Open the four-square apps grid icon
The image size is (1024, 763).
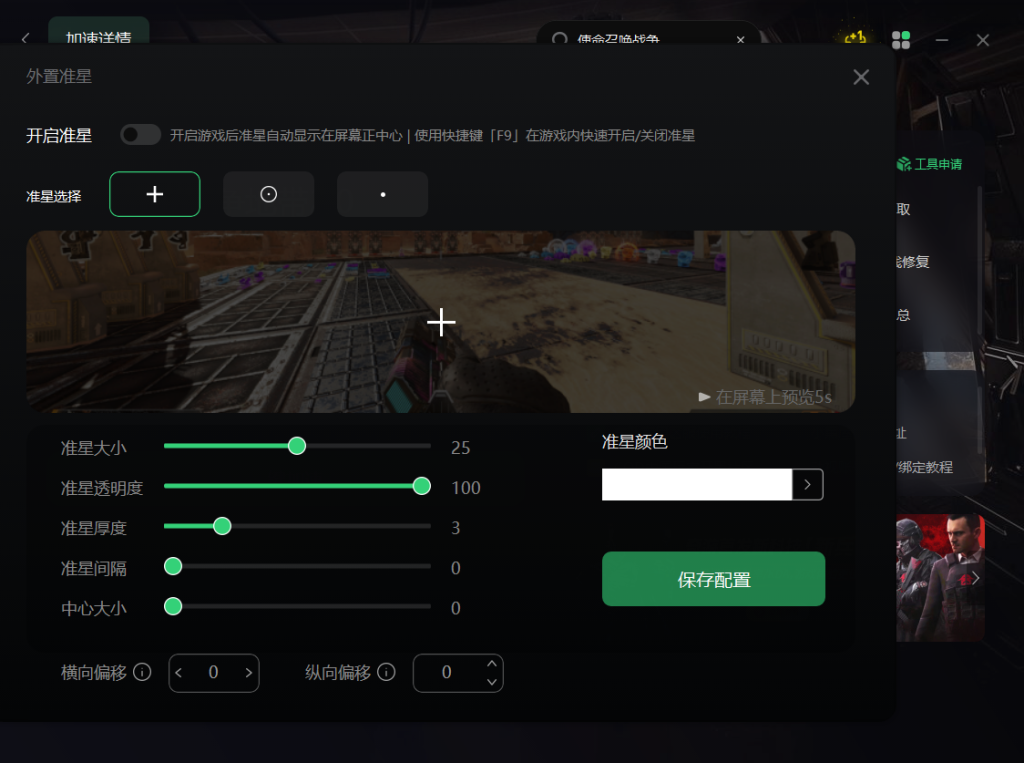tap(901, 40)
